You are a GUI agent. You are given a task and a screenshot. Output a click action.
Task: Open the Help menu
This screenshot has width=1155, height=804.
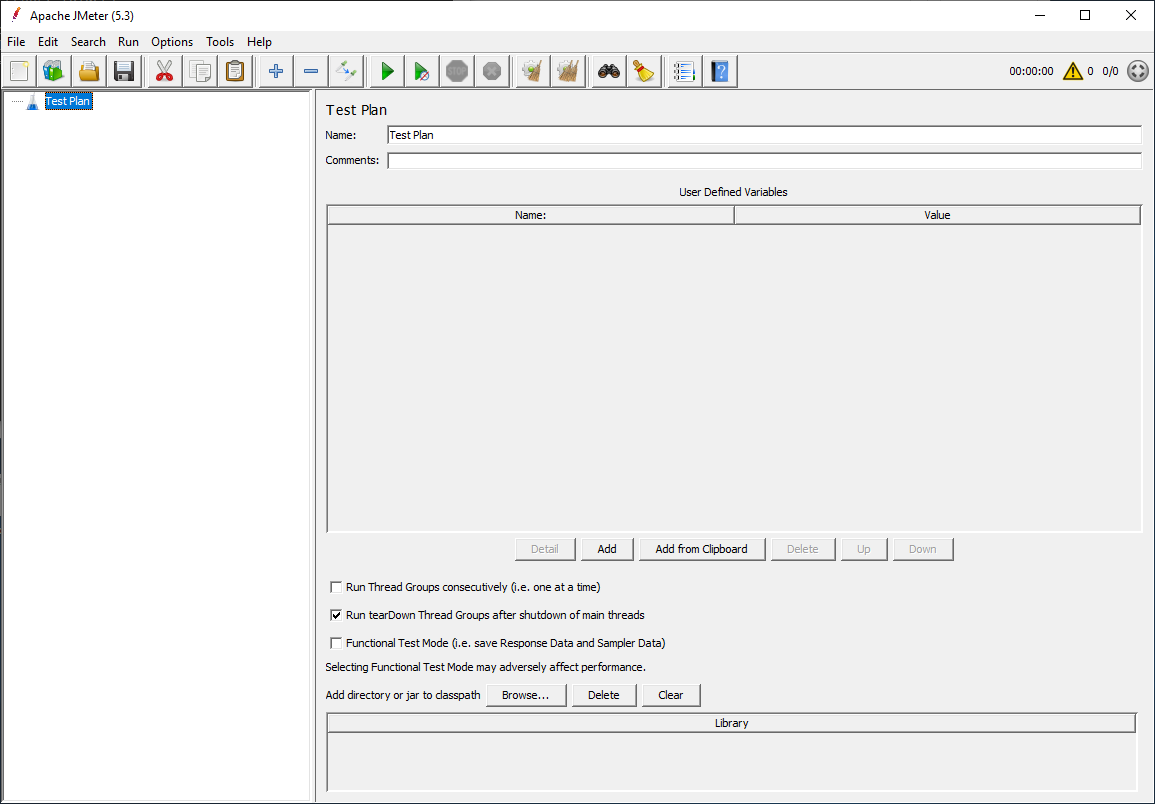tap(259, 42)
